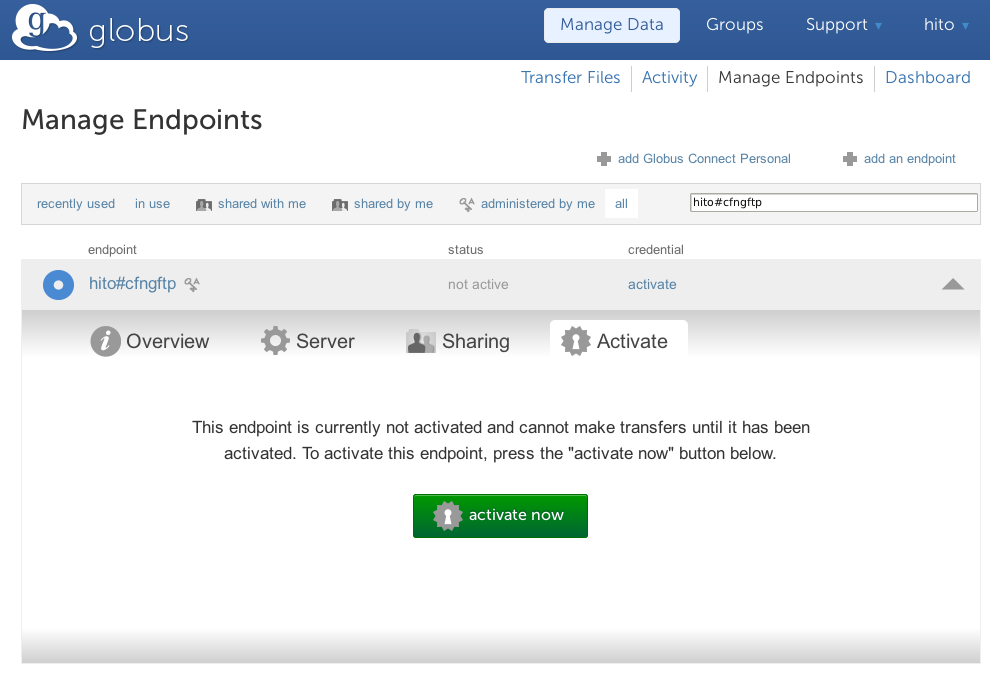Switch to the Activity page
The image size is (990, 673).
pyautogui.click(x=669, y=78)
